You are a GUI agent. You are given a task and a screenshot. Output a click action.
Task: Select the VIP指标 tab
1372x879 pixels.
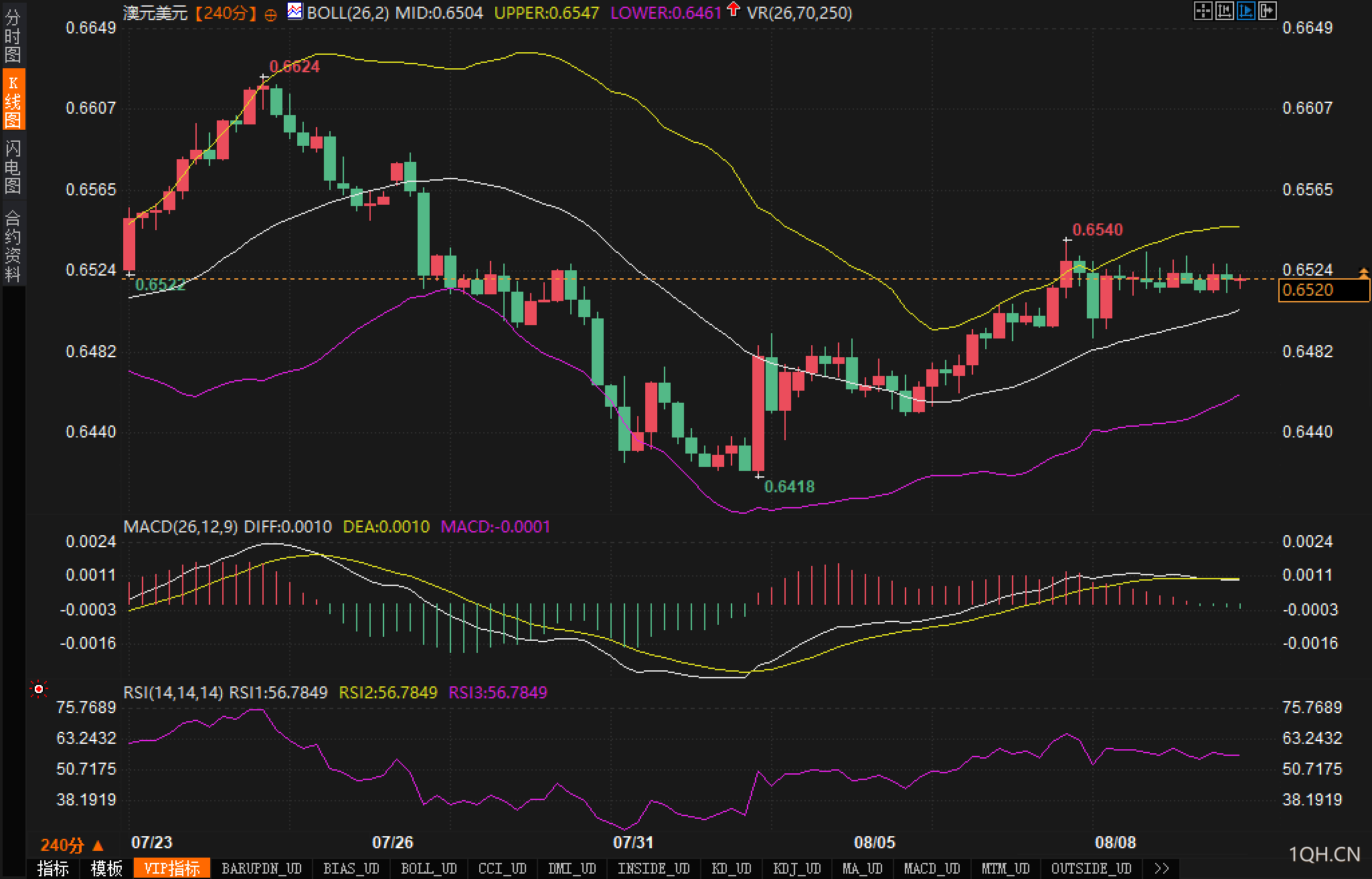tap(172, 868)
